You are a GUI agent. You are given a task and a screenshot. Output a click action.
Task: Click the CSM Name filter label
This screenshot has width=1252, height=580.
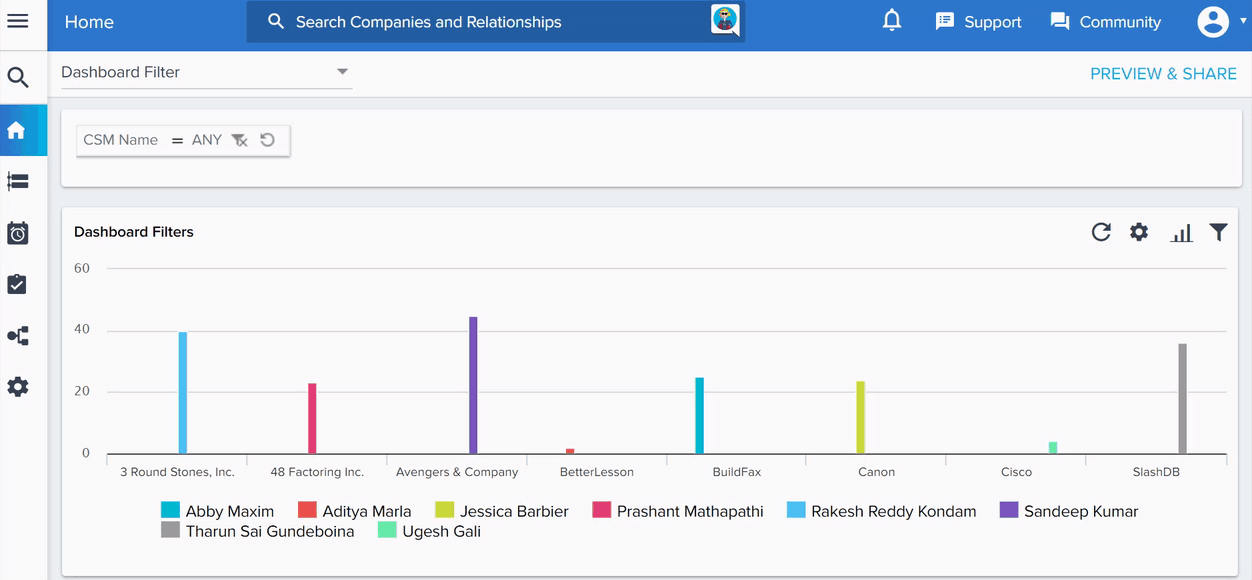[x=121, y=140]
